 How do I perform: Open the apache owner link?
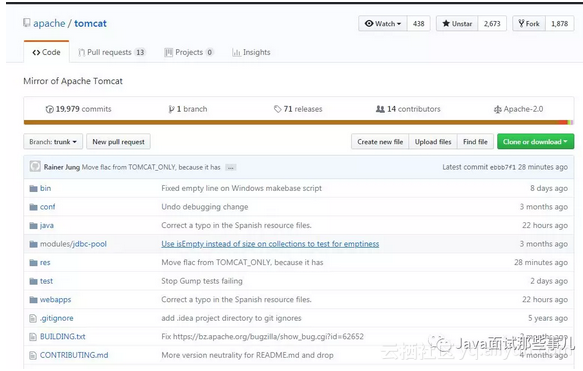coord(49,23)
